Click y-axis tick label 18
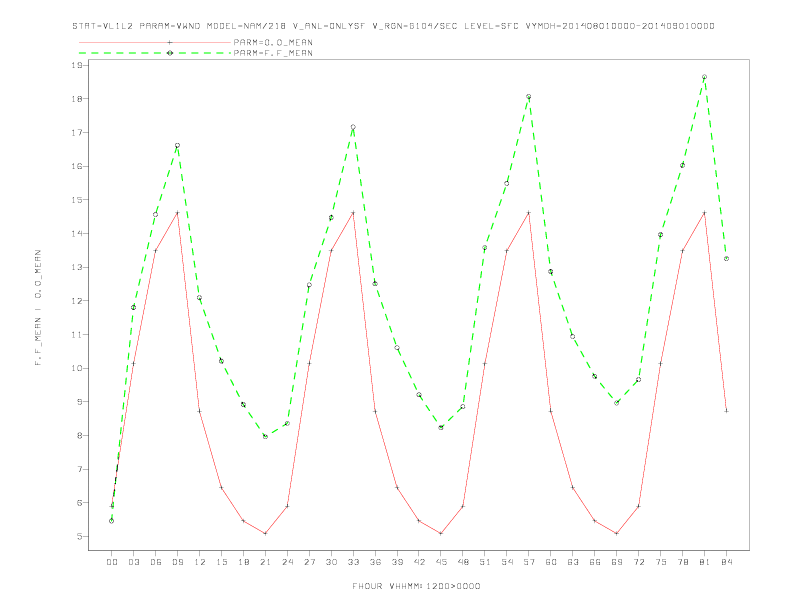Image resolution: width=792 pixels, height=612 pixels. [x=77, y=99]
